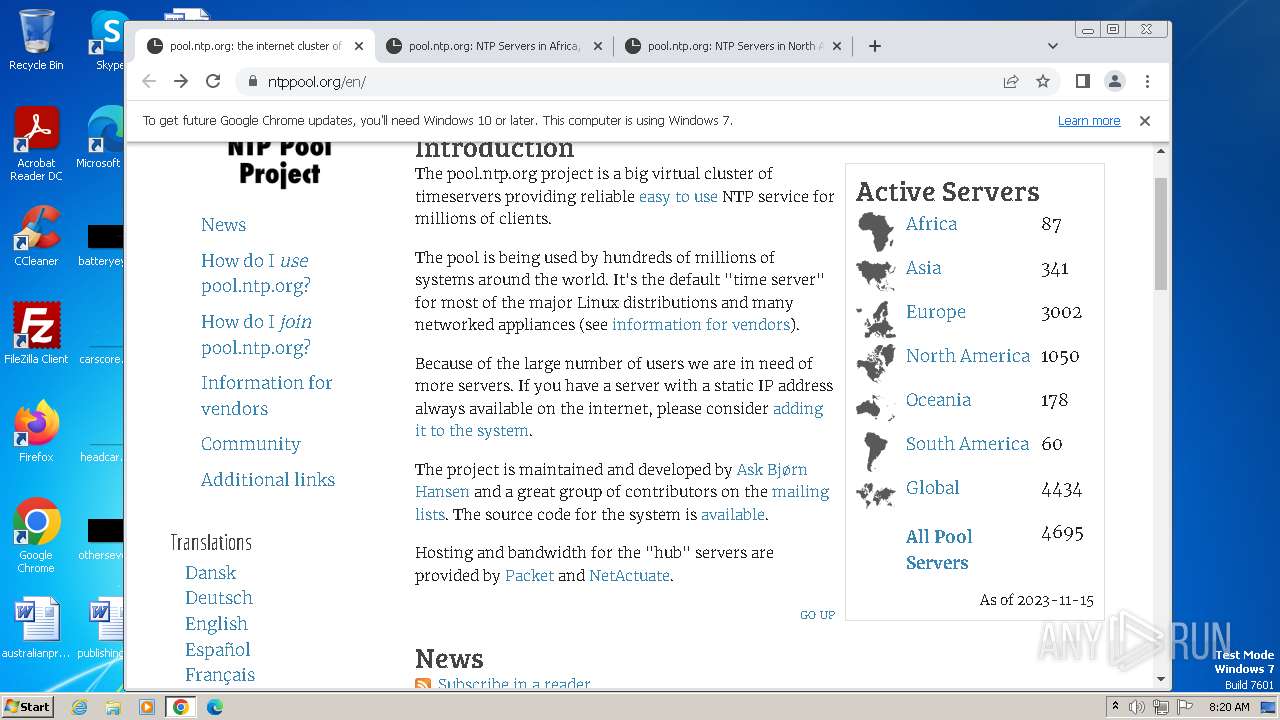Click the Asia continent map icon
Image resolution: width=1280 pixels, height=720 pixels.
click(876, 273)
